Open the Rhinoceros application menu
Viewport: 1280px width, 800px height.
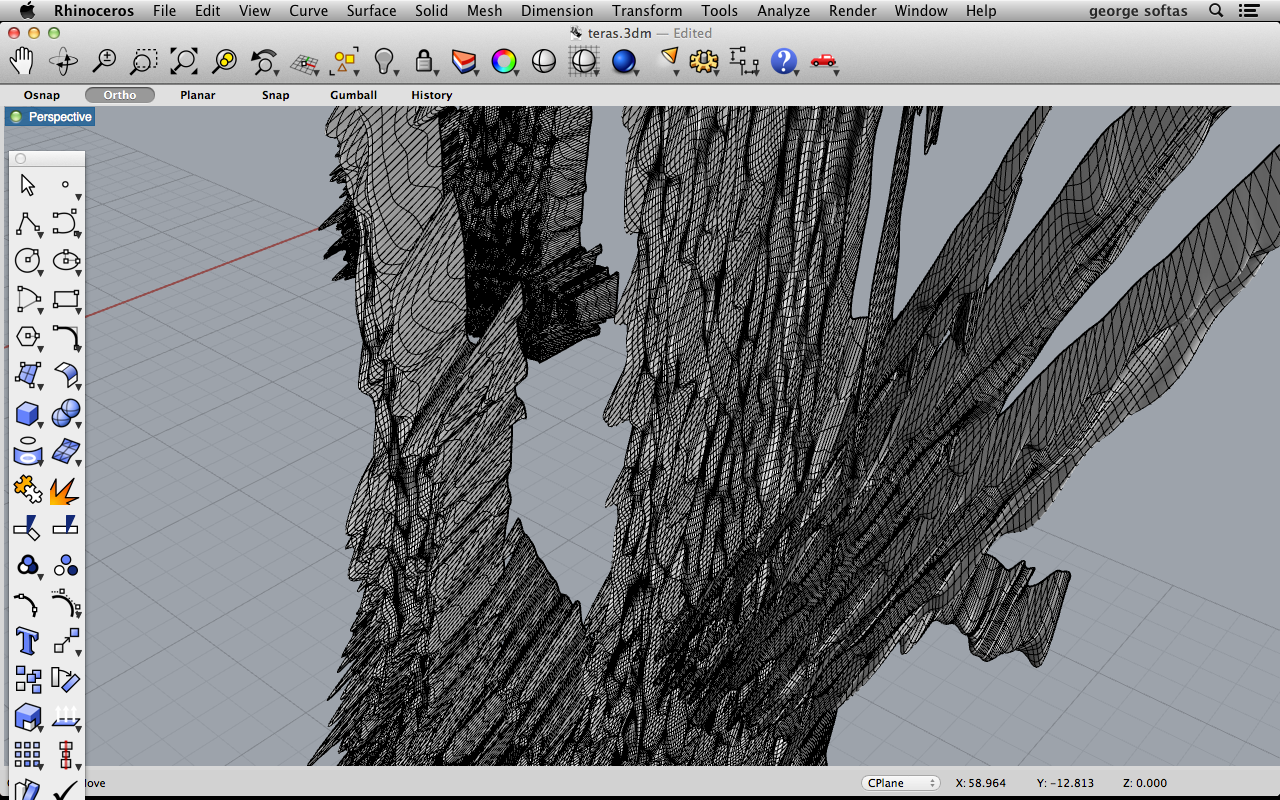coord(95,11)
